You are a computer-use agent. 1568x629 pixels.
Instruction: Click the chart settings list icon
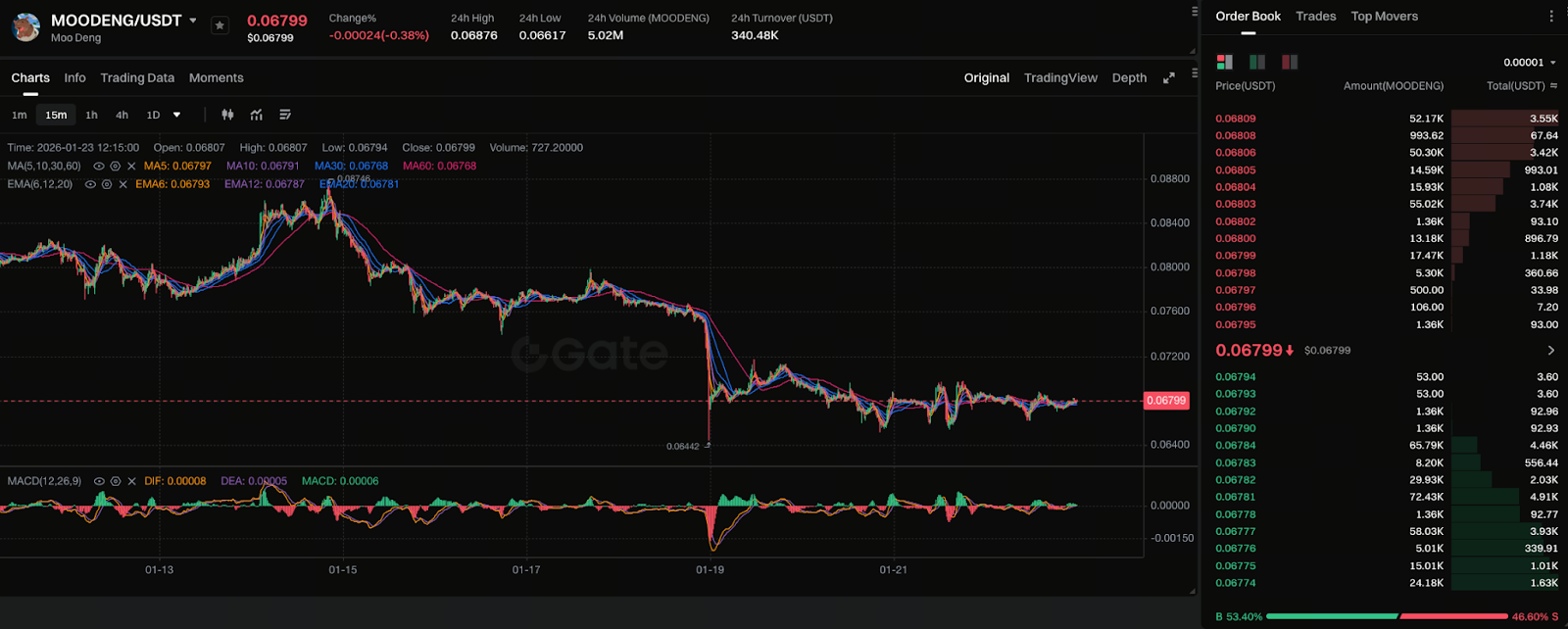coord(285,115)
